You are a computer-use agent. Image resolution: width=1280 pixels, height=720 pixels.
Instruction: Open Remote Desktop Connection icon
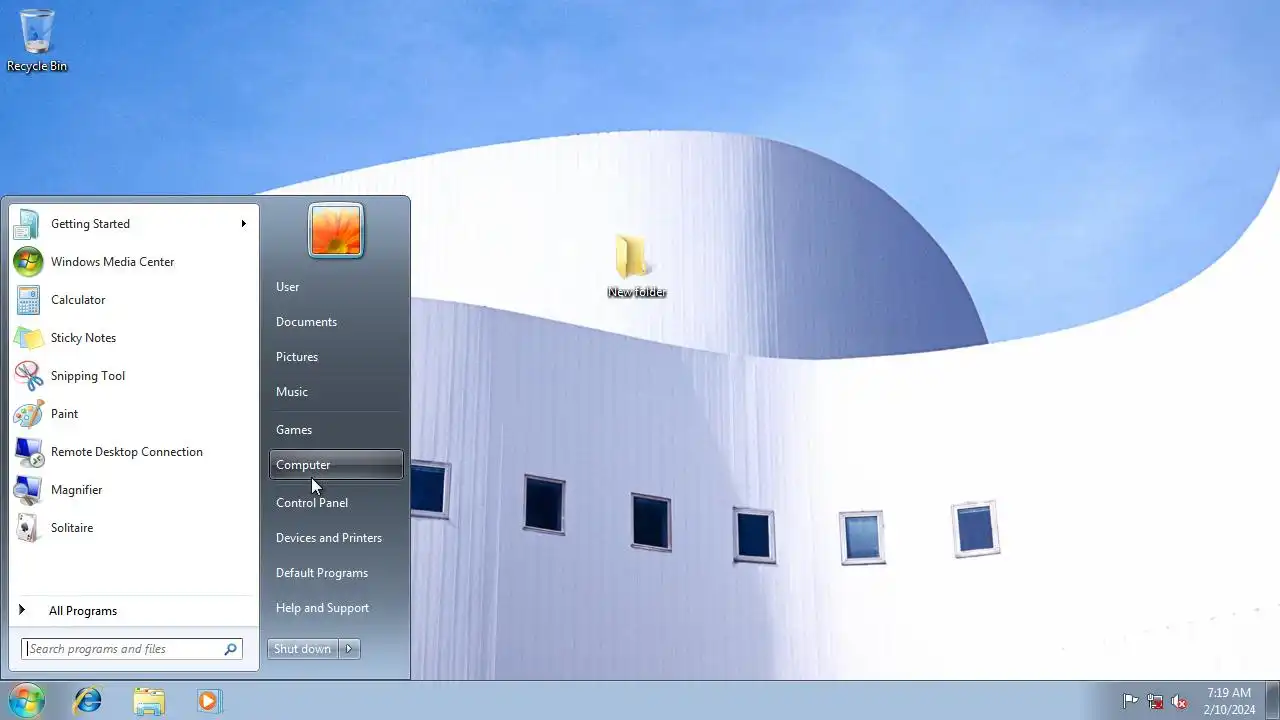(x=28, y=452)
